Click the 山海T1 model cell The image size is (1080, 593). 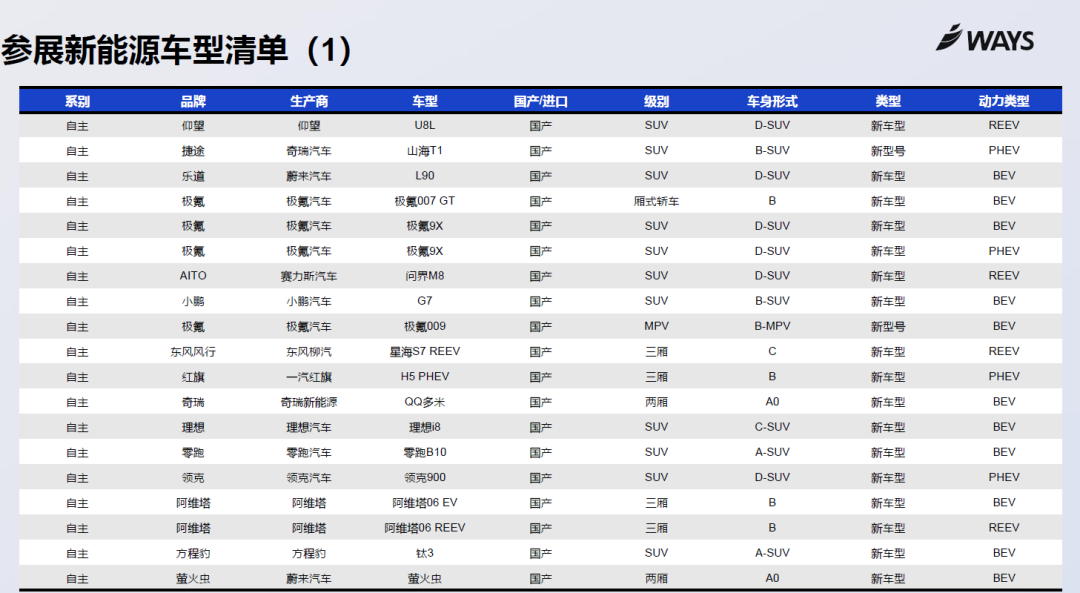425,151
